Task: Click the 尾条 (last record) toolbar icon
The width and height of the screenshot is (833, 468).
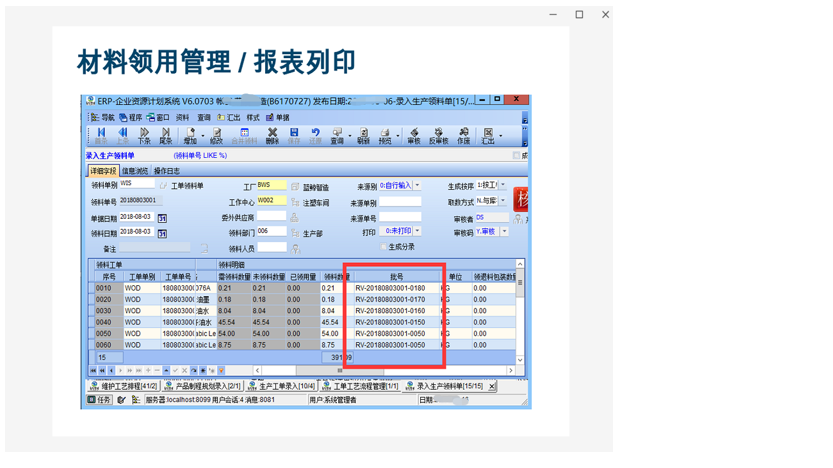Action: pyautogui.click(x=166, y=135)
